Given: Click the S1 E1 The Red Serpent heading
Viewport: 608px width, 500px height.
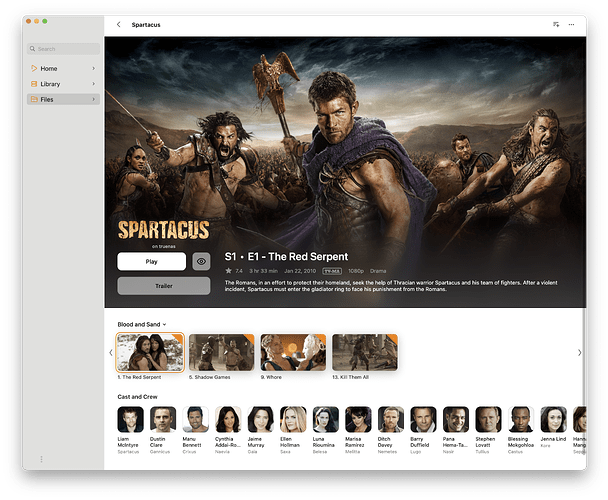Looking at the screenshot, I should (286, 256).
